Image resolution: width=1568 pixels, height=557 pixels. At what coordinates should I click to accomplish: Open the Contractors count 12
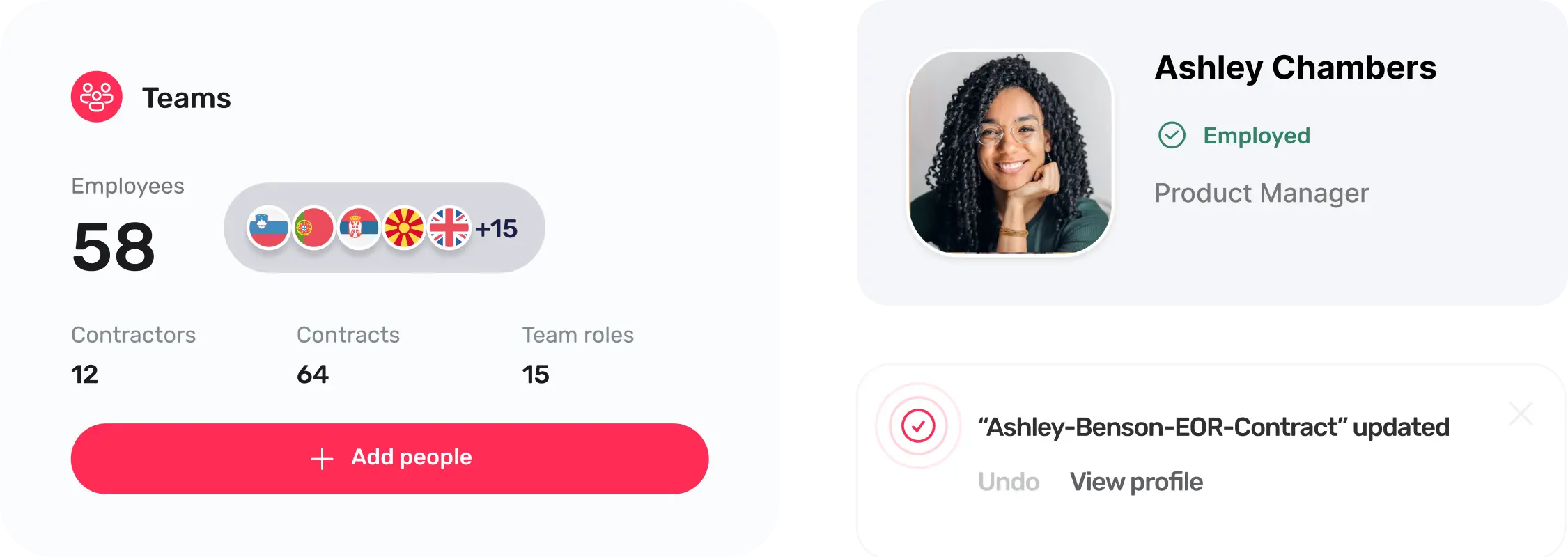84,375
